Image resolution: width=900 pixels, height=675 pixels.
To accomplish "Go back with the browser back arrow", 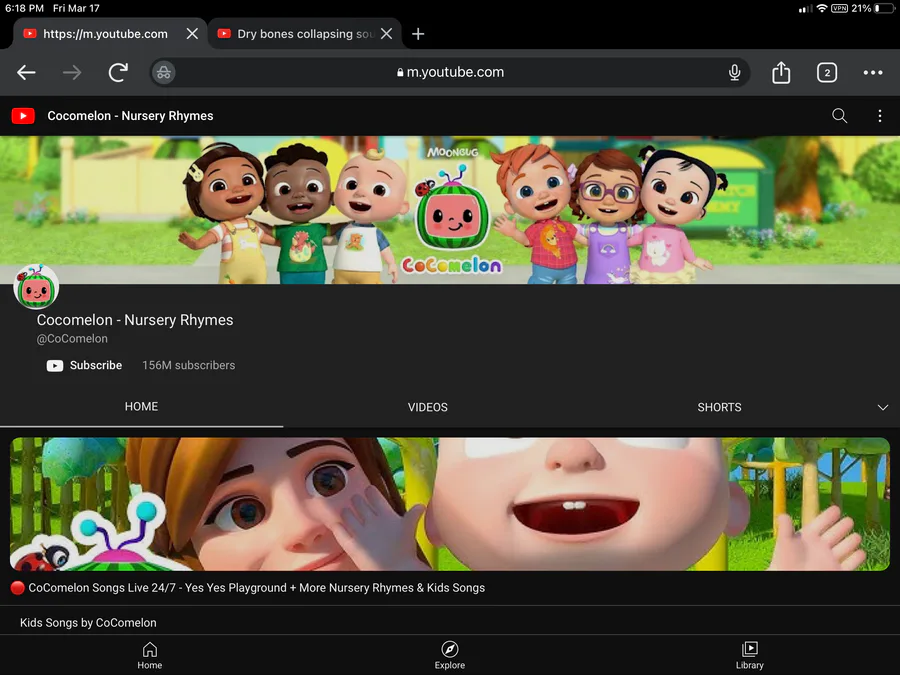I will point(26,72).
